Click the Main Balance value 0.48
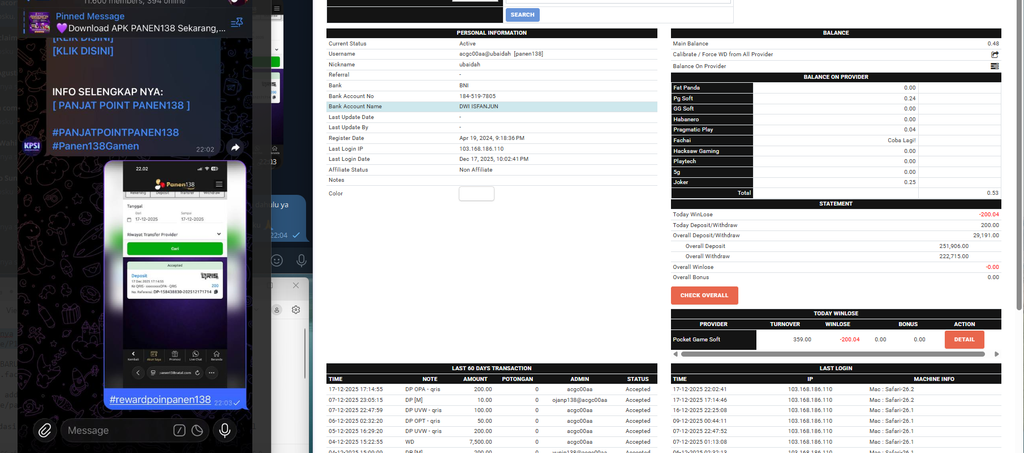The height and width of the screenshot is (453, 1024). click(x=993, y=44)
